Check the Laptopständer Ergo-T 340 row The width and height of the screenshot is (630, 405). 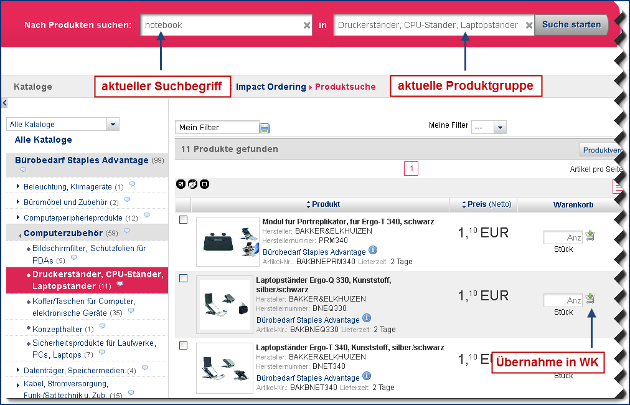[183, 345]
